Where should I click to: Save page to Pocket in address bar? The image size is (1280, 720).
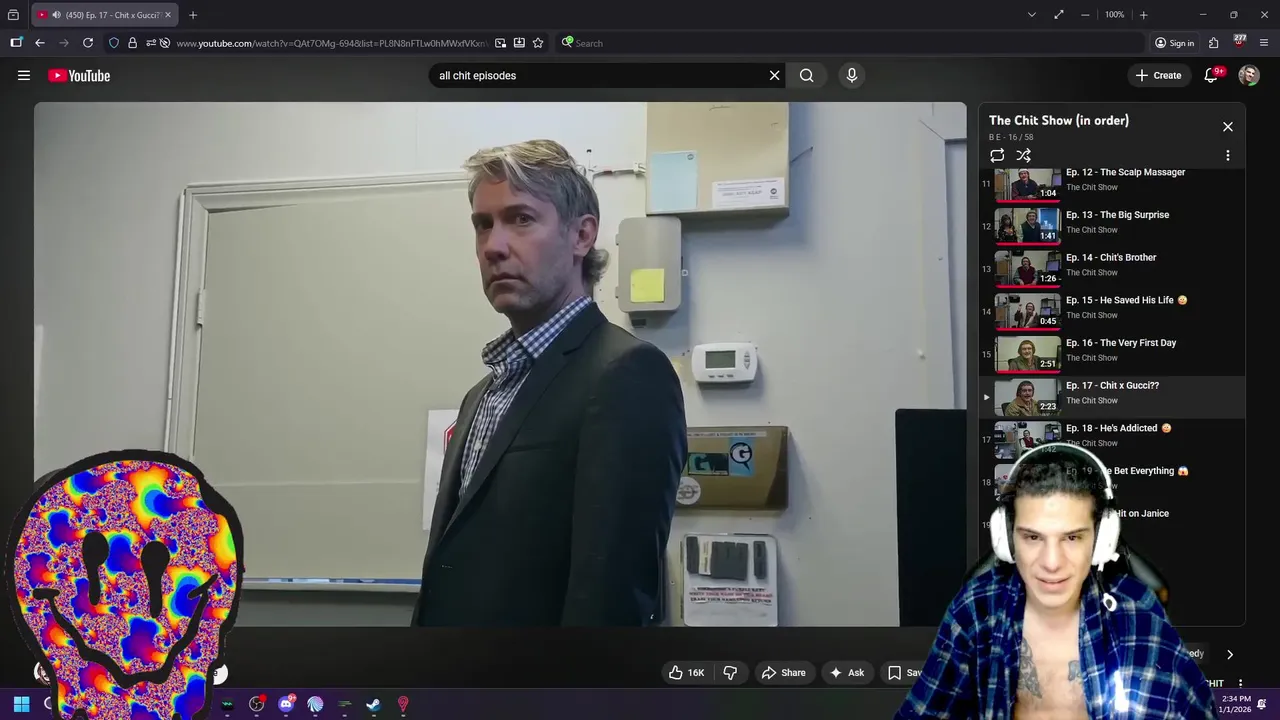coord(519,43)
